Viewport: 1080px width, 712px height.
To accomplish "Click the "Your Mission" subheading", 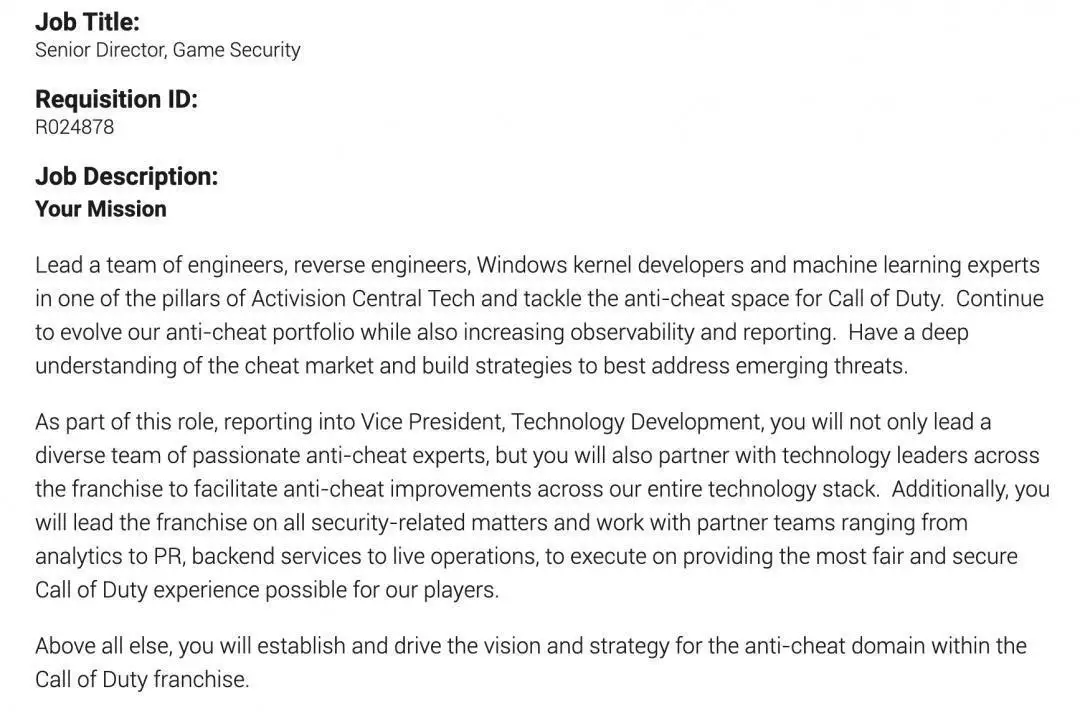I will pyautogui.click(x=100, y=209).
